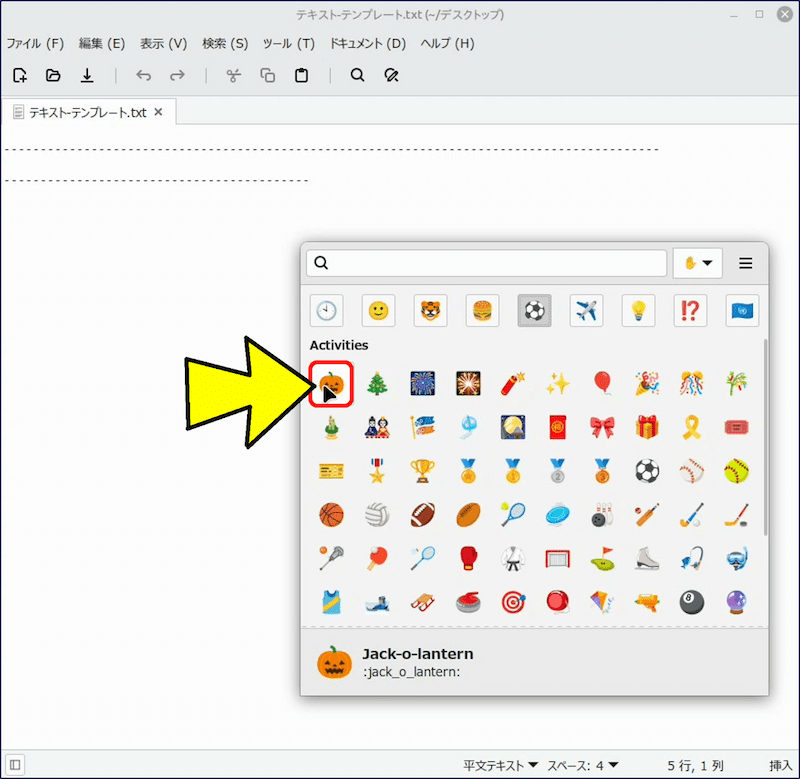Open the emoji picker hamburger menu
Viewport: 800px width, 779px height.
[x=745, y=263]
